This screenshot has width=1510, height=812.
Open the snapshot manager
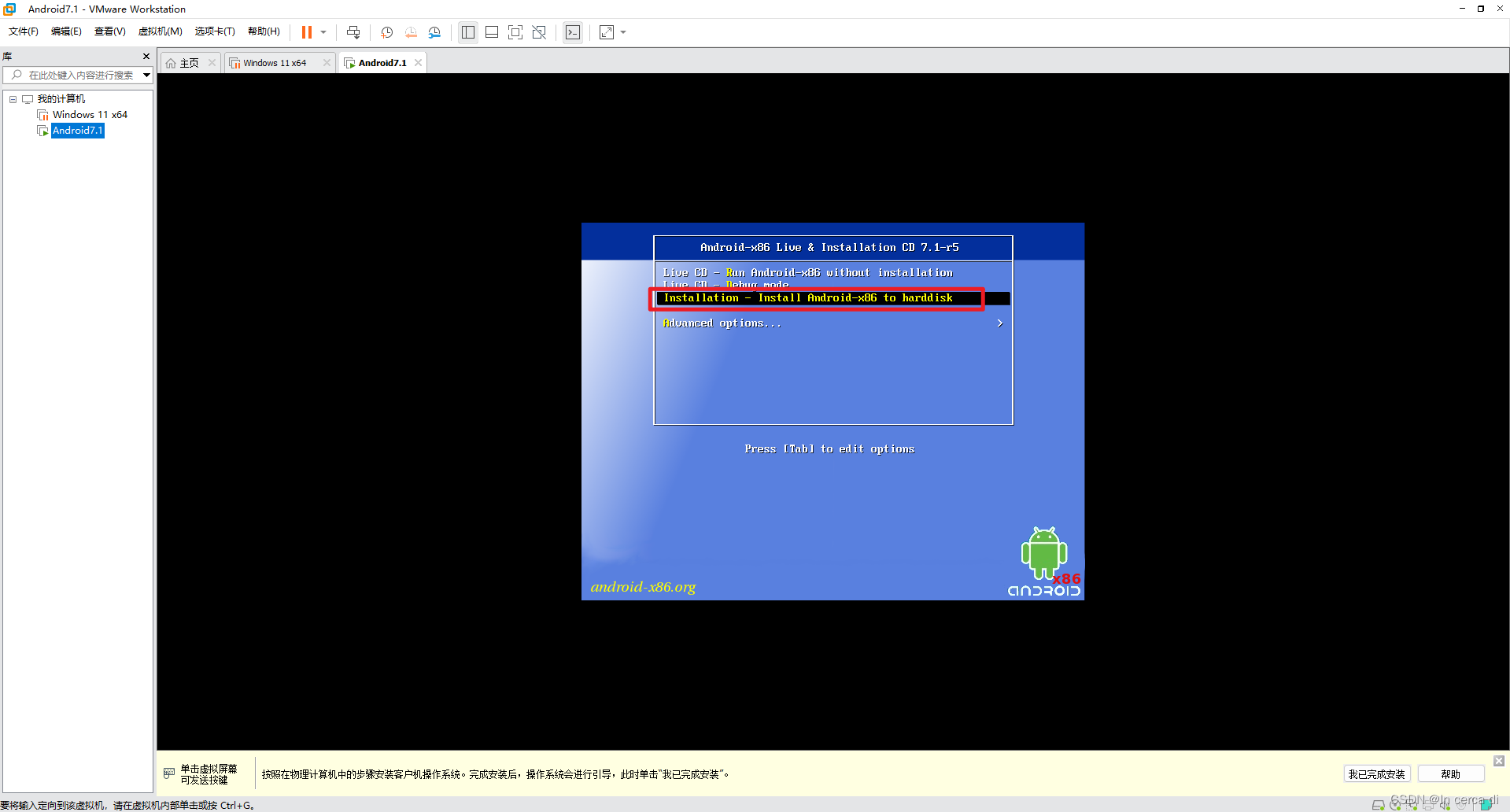point(434,32)
